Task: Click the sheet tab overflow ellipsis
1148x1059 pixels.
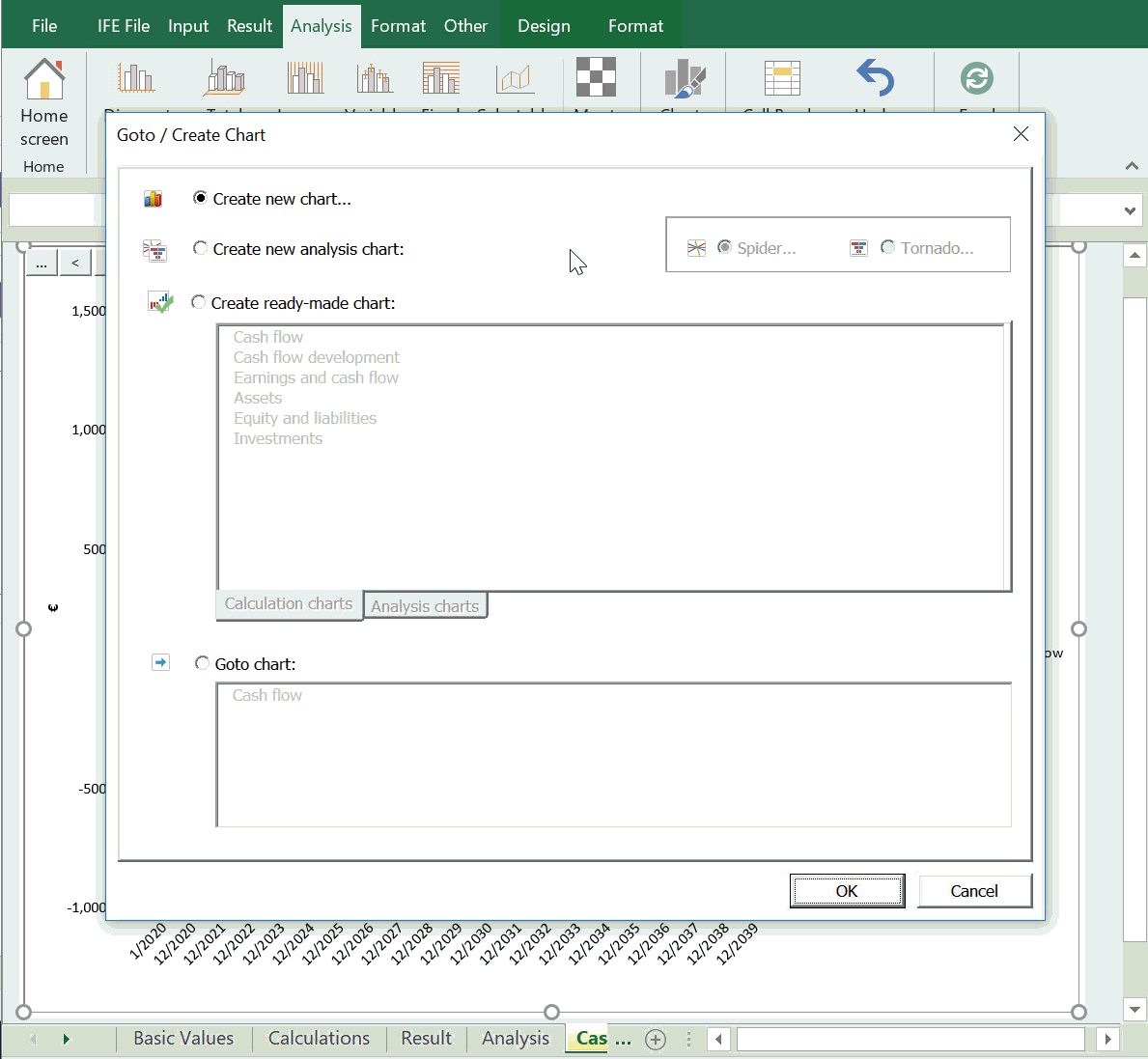Action: coord(623,1040)
